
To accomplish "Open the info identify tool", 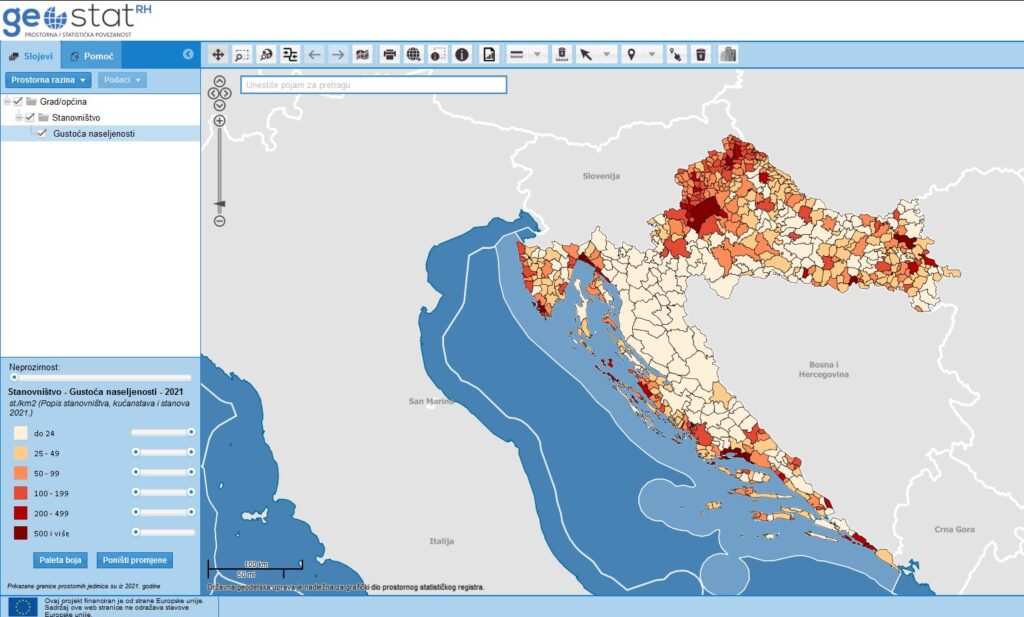I will tap(461, 55).
